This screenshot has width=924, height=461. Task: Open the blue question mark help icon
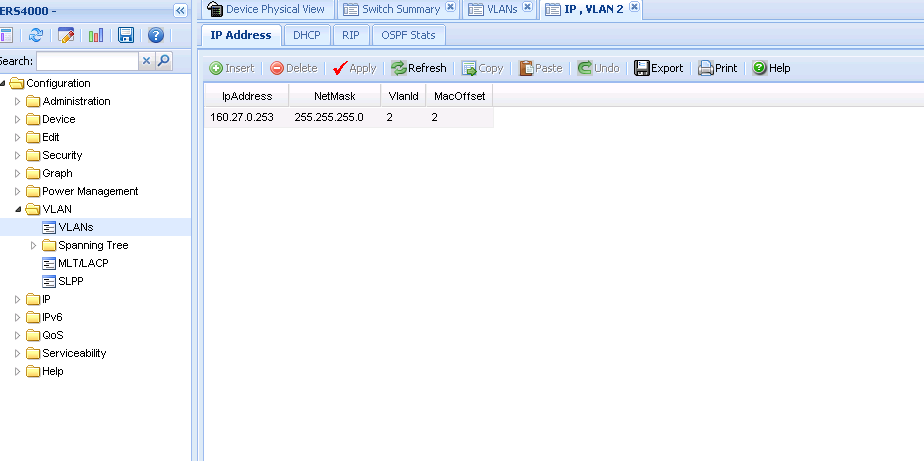[x=156, y=35]
